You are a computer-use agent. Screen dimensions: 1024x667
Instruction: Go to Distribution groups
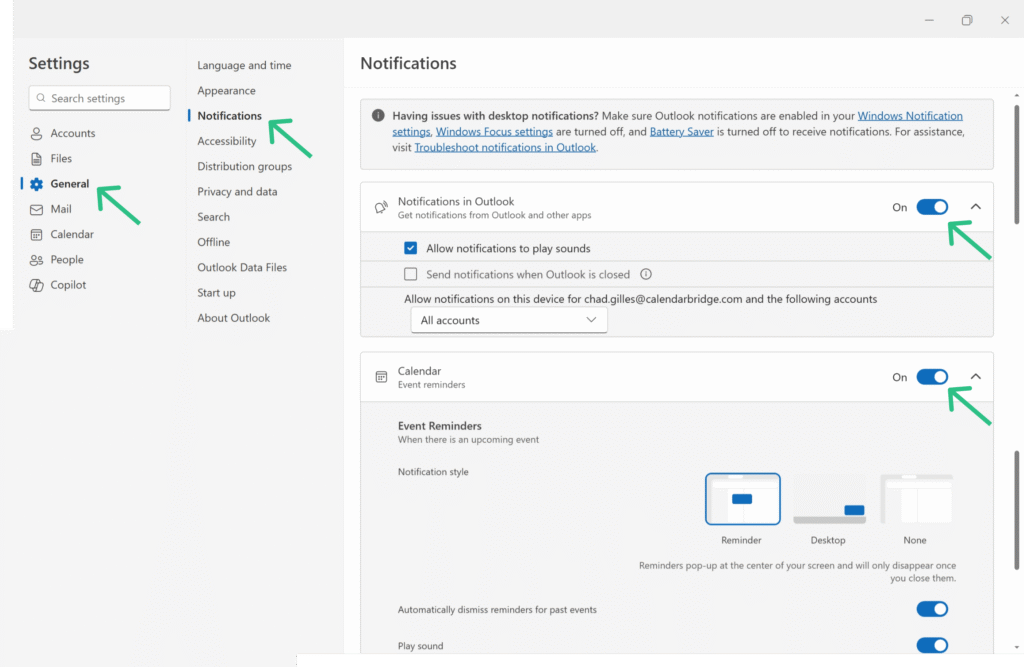245,167
